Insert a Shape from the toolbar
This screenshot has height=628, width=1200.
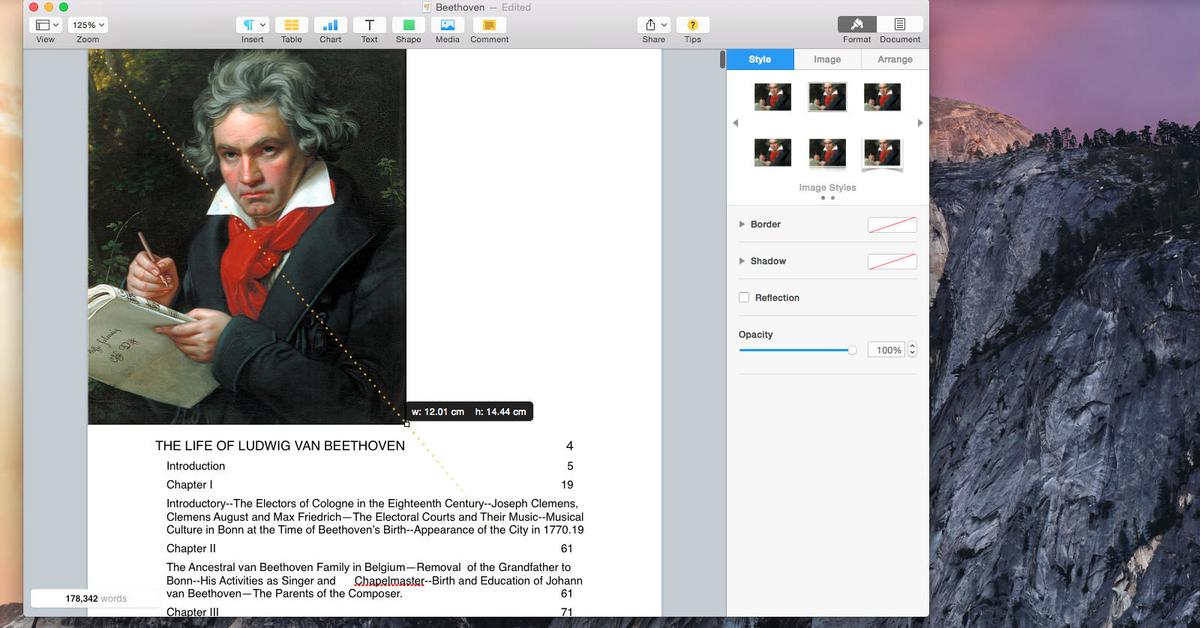point(408,25)
